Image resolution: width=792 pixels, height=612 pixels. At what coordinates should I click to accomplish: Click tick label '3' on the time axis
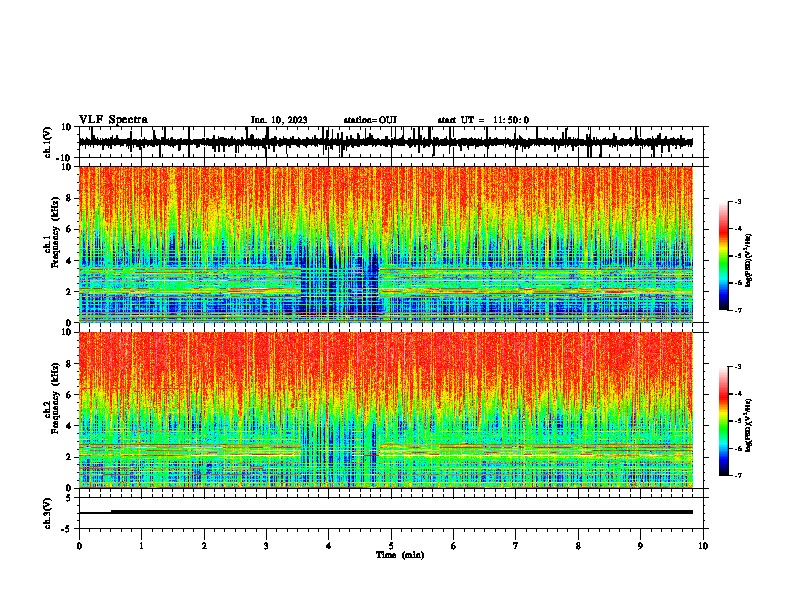pyautogui.click(x=266, y=546)
